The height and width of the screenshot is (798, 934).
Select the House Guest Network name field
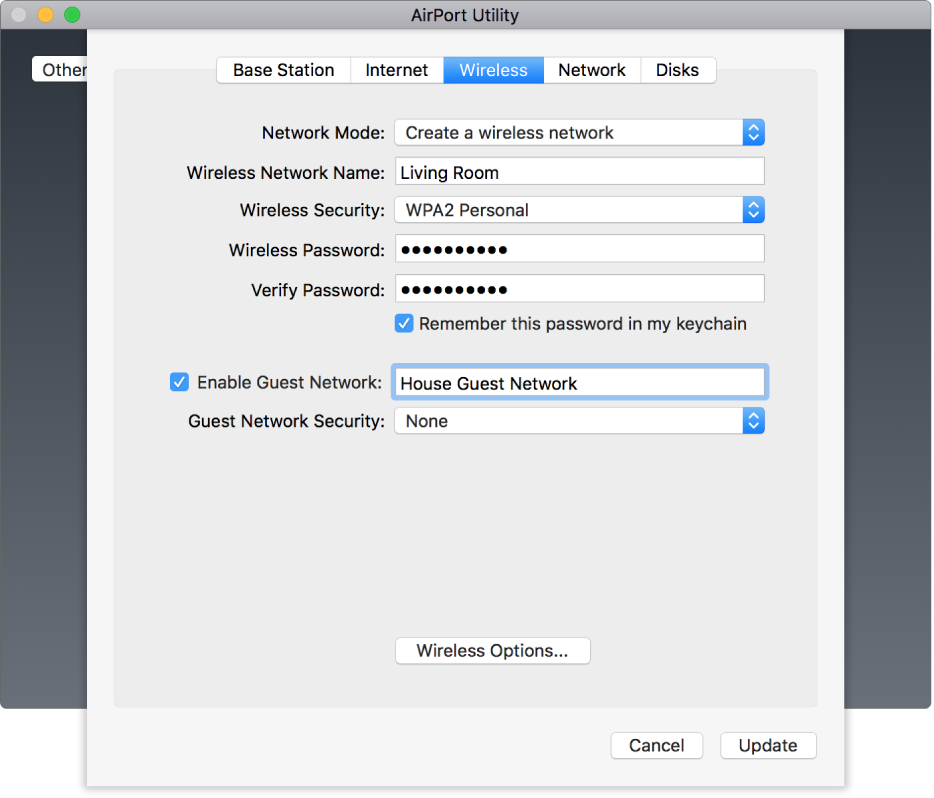coord(579,382)
